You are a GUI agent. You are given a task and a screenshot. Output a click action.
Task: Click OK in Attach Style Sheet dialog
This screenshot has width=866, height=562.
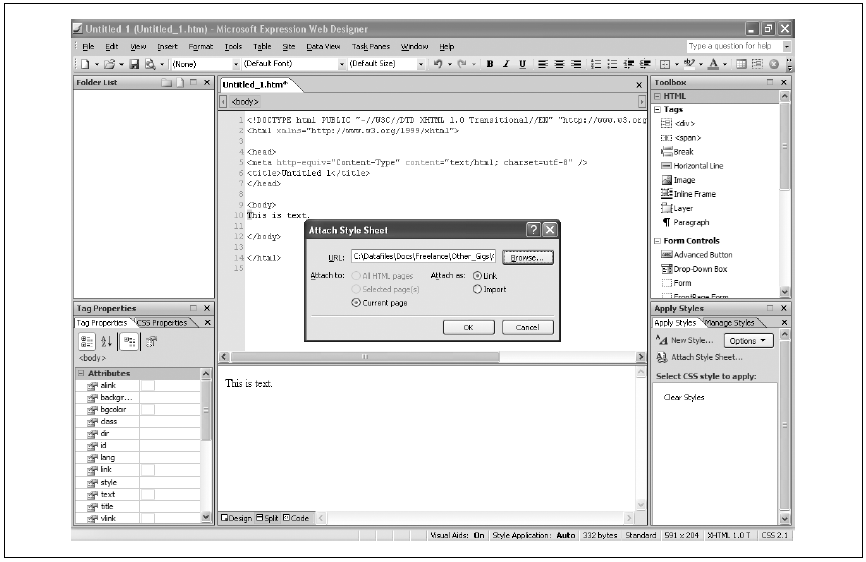[x=468, y=327]
